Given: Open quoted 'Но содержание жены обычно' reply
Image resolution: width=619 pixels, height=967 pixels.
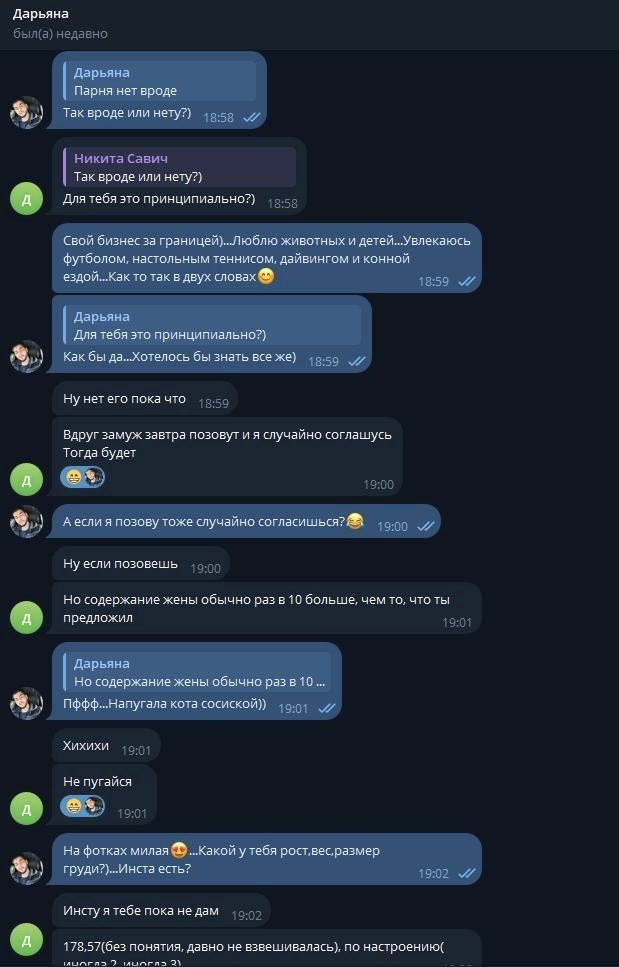Looking at the screenshot, I should (200, 672).
